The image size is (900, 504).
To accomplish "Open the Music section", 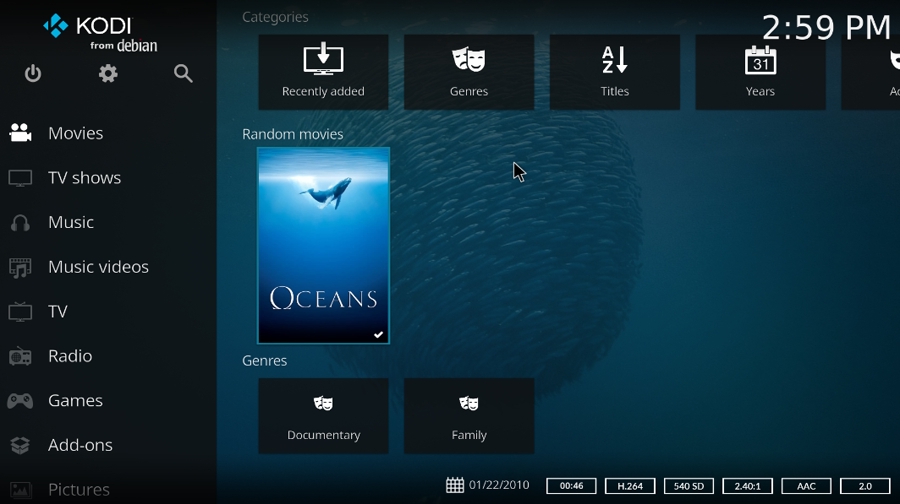I will (x=70, y=222).
